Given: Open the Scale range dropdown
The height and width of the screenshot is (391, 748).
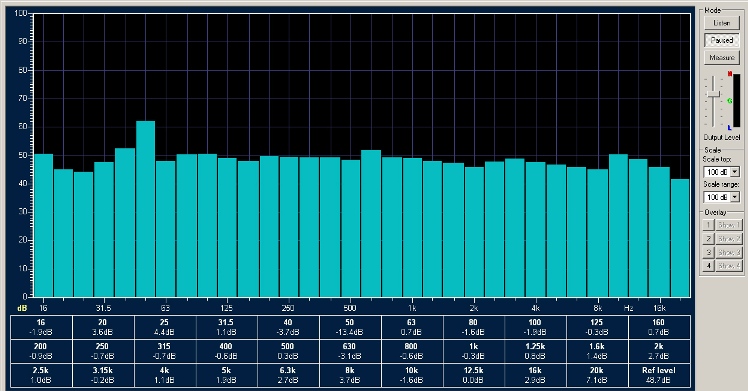Looking at the screenshot, I should pyautogui.click(x=735, y=197).
